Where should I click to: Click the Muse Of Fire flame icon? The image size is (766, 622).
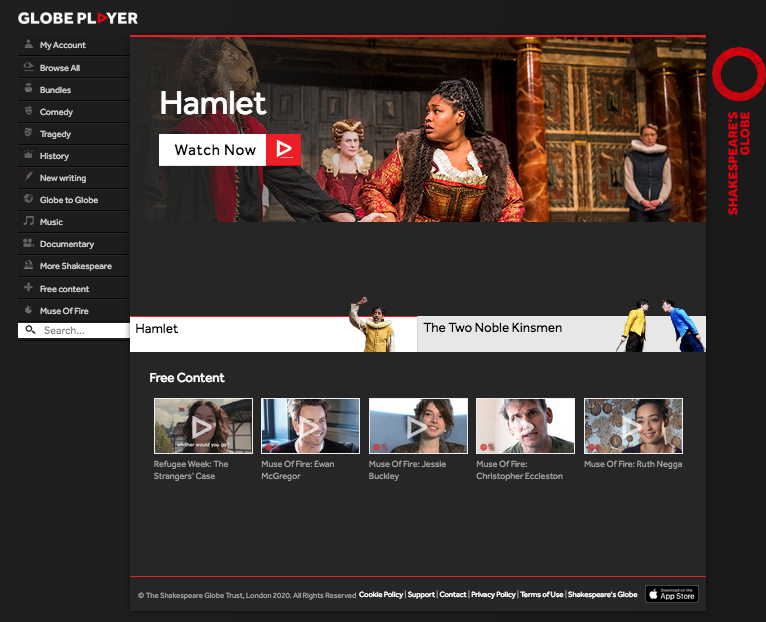29,310
